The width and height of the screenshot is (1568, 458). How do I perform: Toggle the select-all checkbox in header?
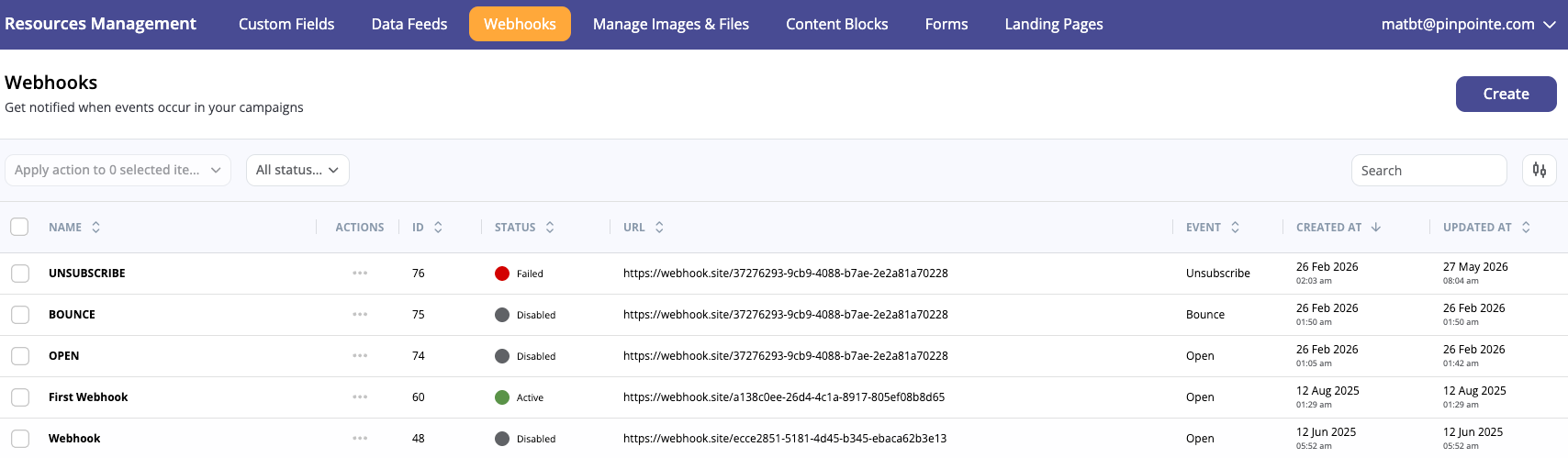click(x=19, y=227)
